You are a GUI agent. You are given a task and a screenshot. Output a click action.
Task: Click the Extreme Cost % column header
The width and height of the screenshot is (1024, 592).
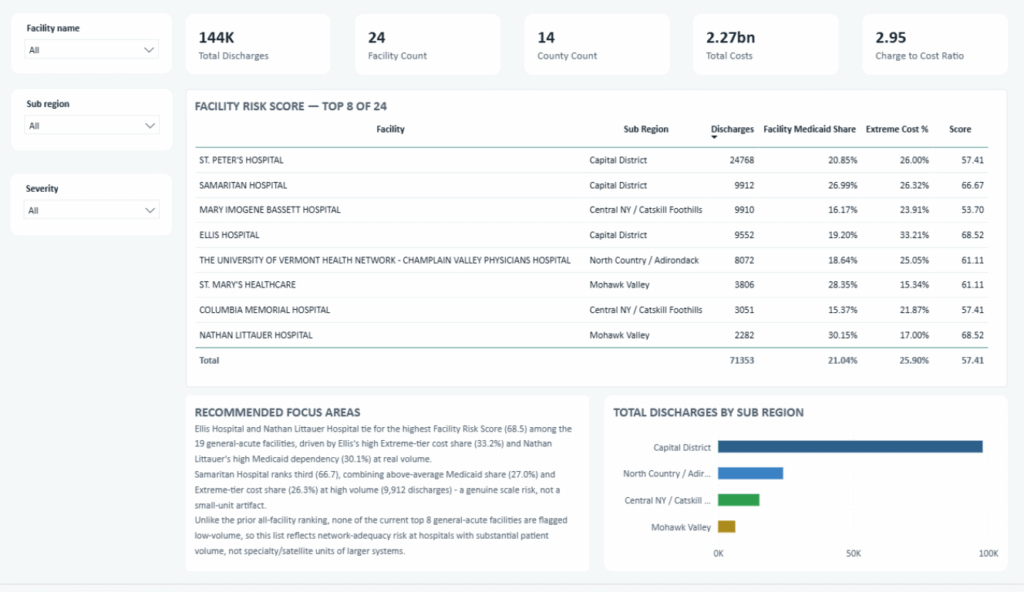click(897, 129)
